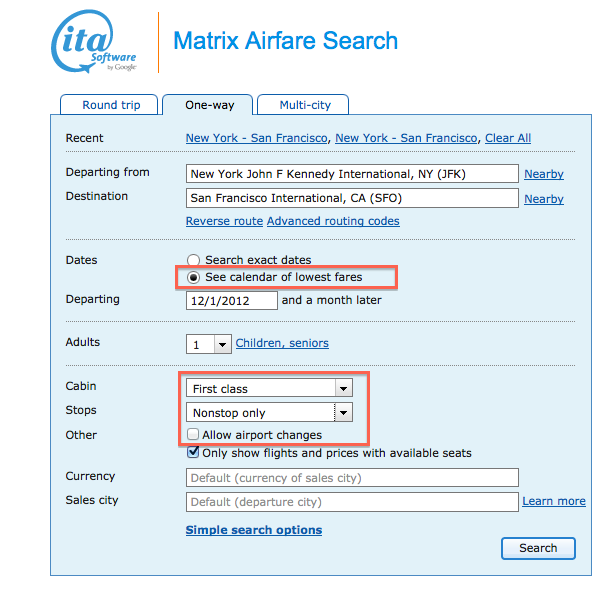Open the Cabin class dropdown

click(269, 388)
